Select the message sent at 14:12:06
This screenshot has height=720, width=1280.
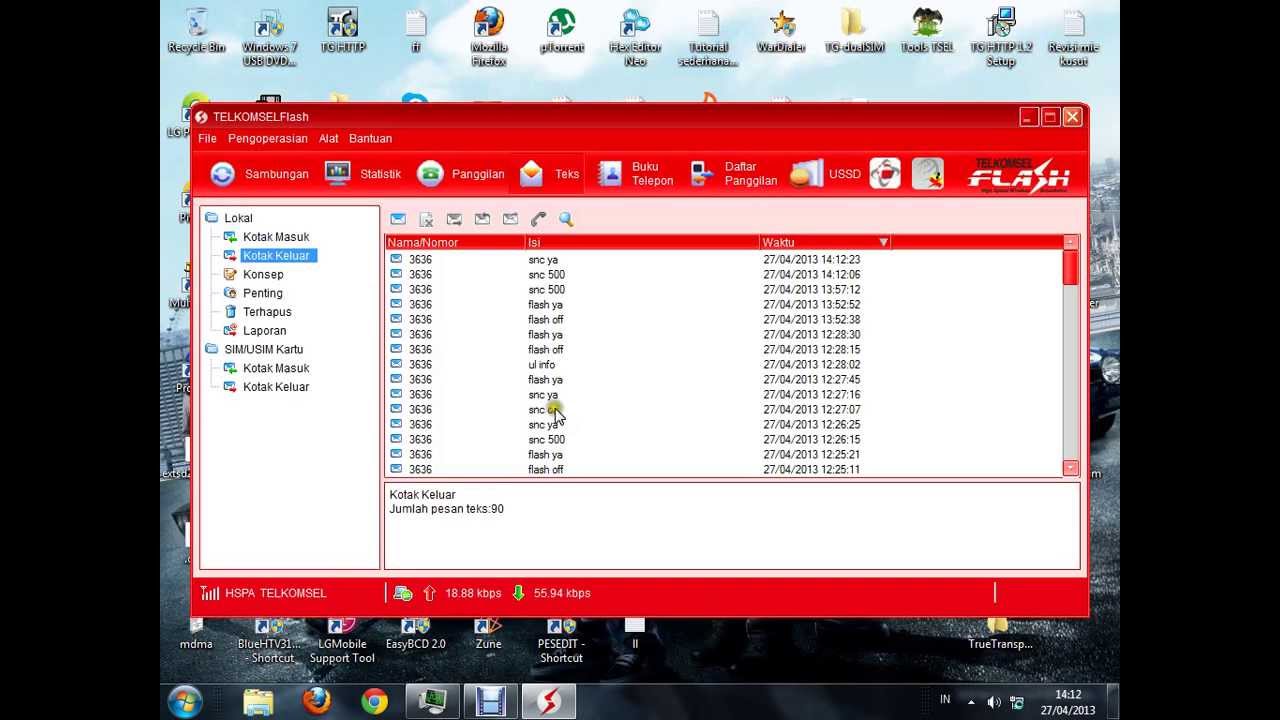724,275
